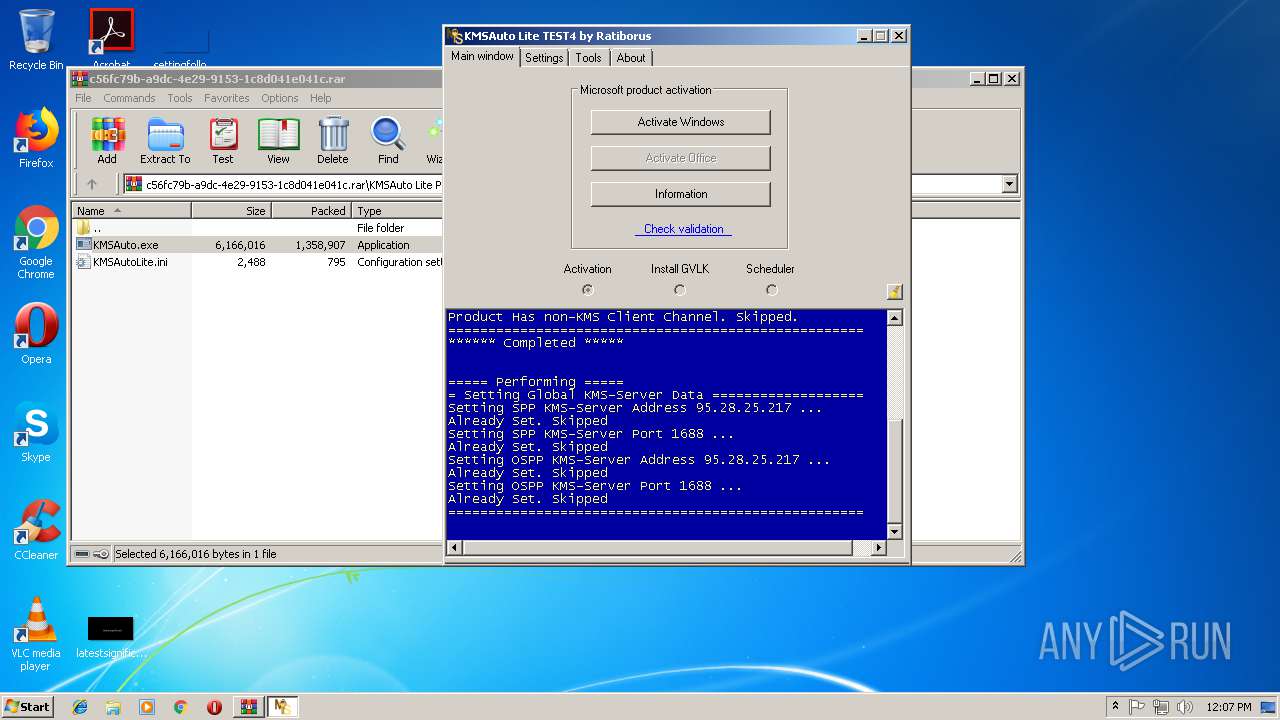Open the latestsignific desktop file

111,637
